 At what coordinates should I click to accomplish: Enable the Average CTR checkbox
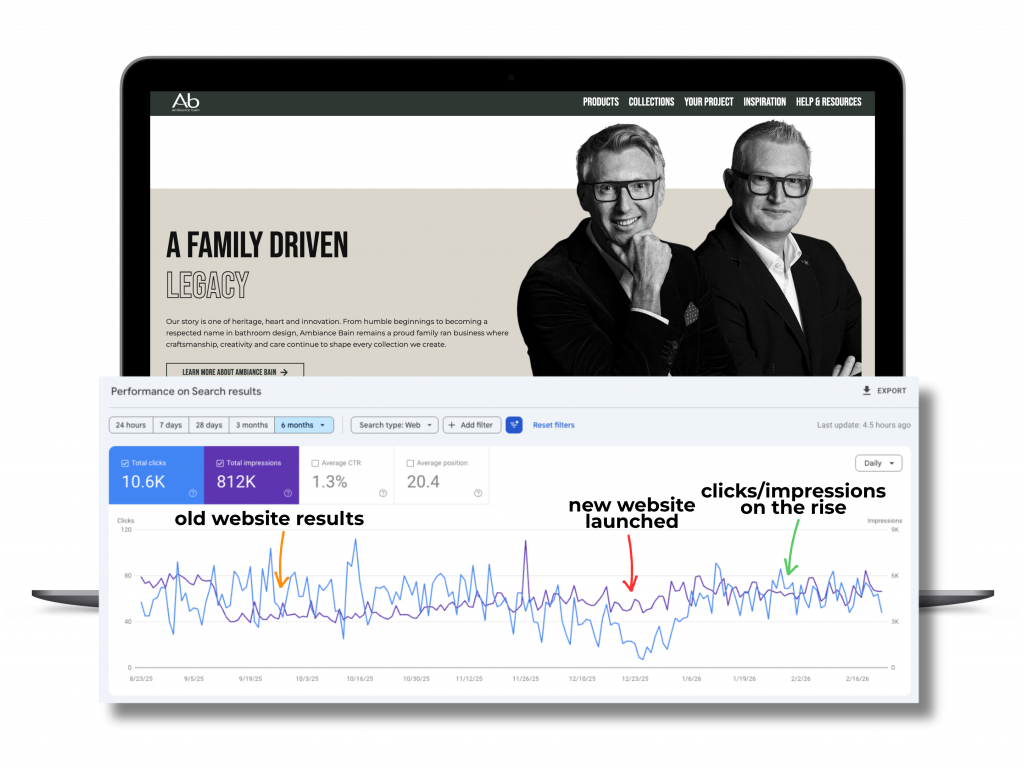point(316,463)
